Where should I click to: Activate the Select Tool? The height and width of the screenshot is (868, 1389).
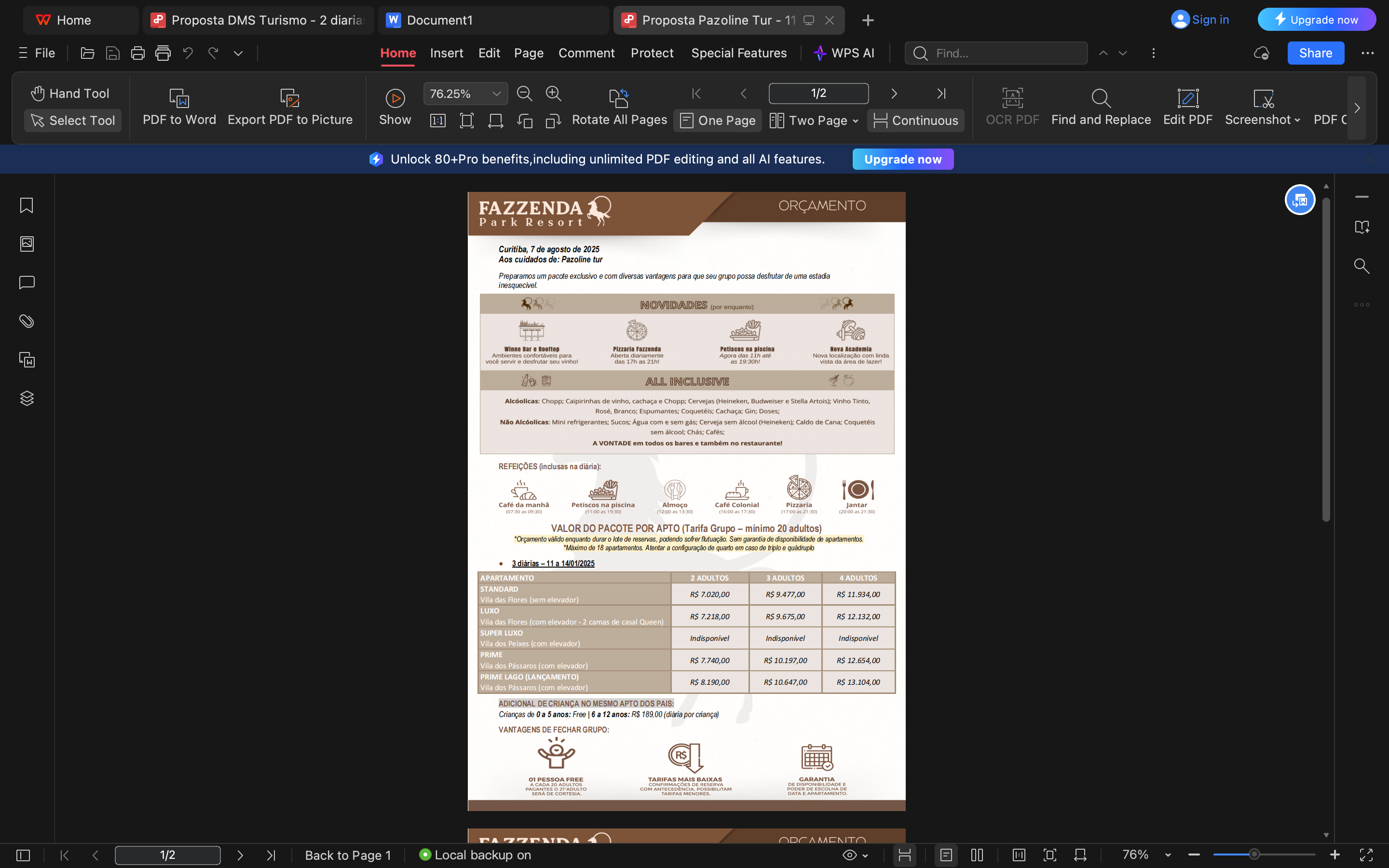tap(73, 121)
